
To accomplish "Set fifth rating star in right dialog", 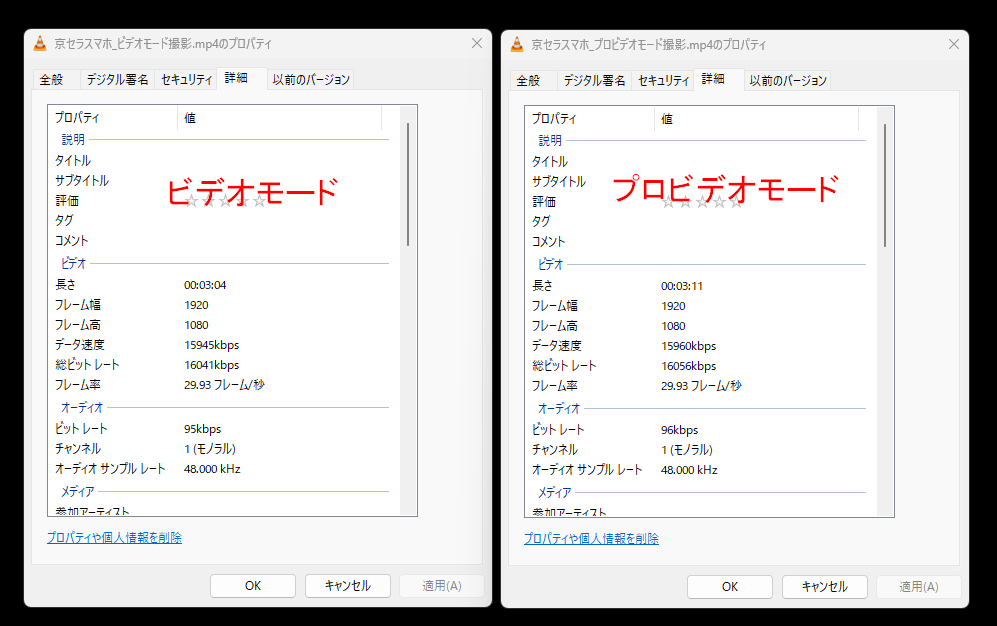I will (737, 202).
